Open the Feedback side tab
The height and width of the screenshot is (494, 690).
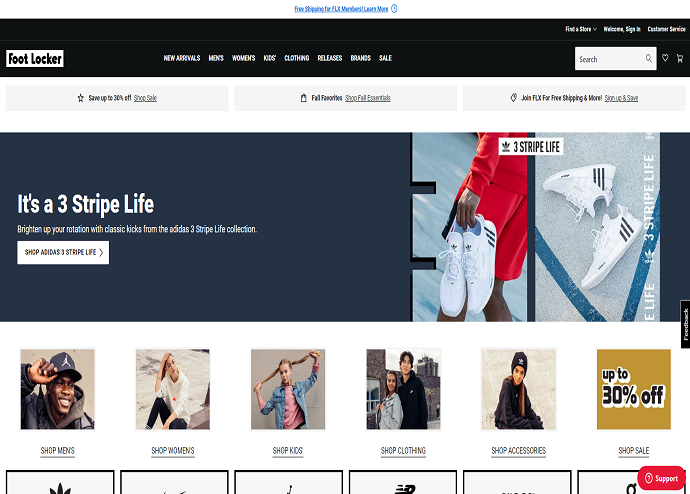pos(685,324)
